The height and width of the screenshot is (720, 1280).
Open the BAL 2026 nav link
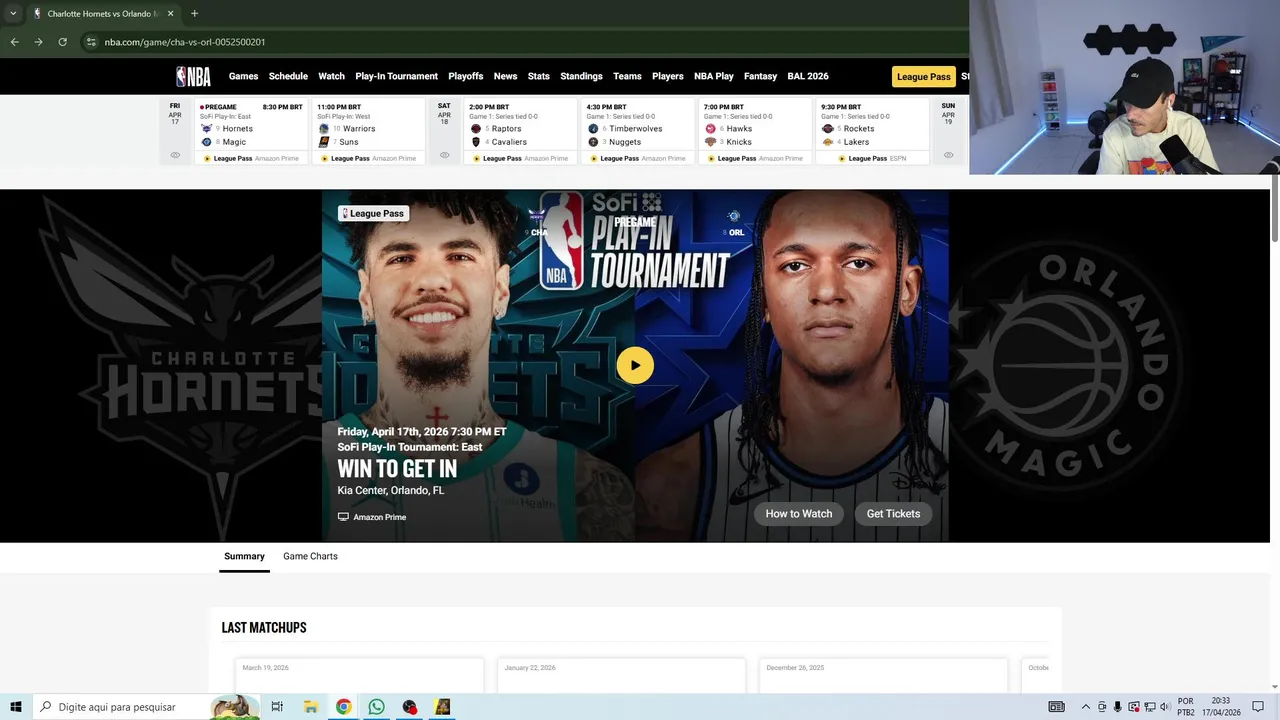pyautogui.click(x=808, y=76)
